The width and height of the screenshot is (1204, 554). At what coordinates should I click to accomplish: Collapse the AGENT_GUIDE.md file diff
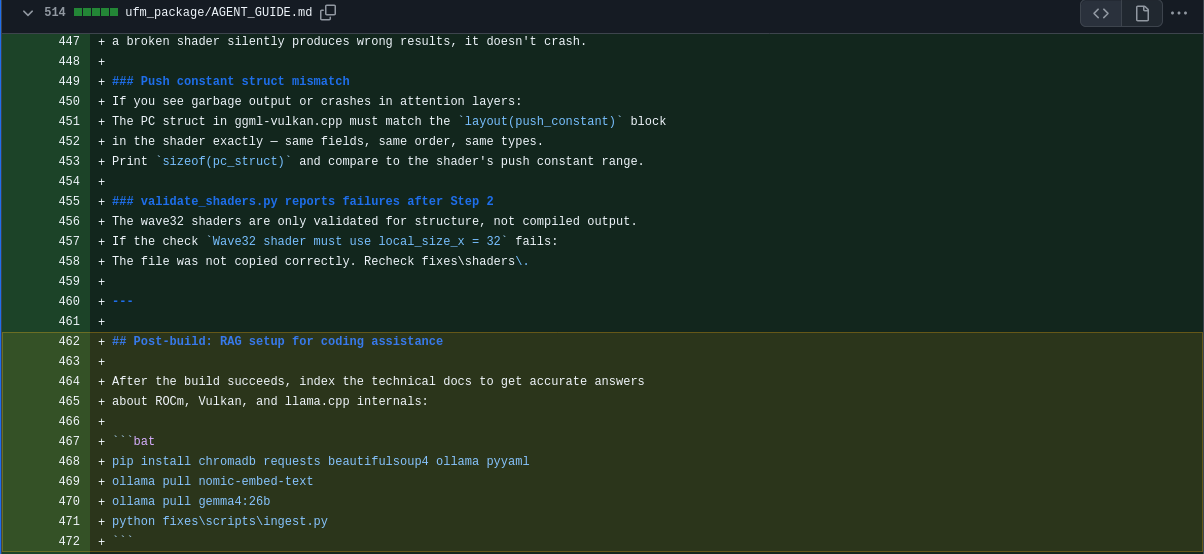[28, 13]
